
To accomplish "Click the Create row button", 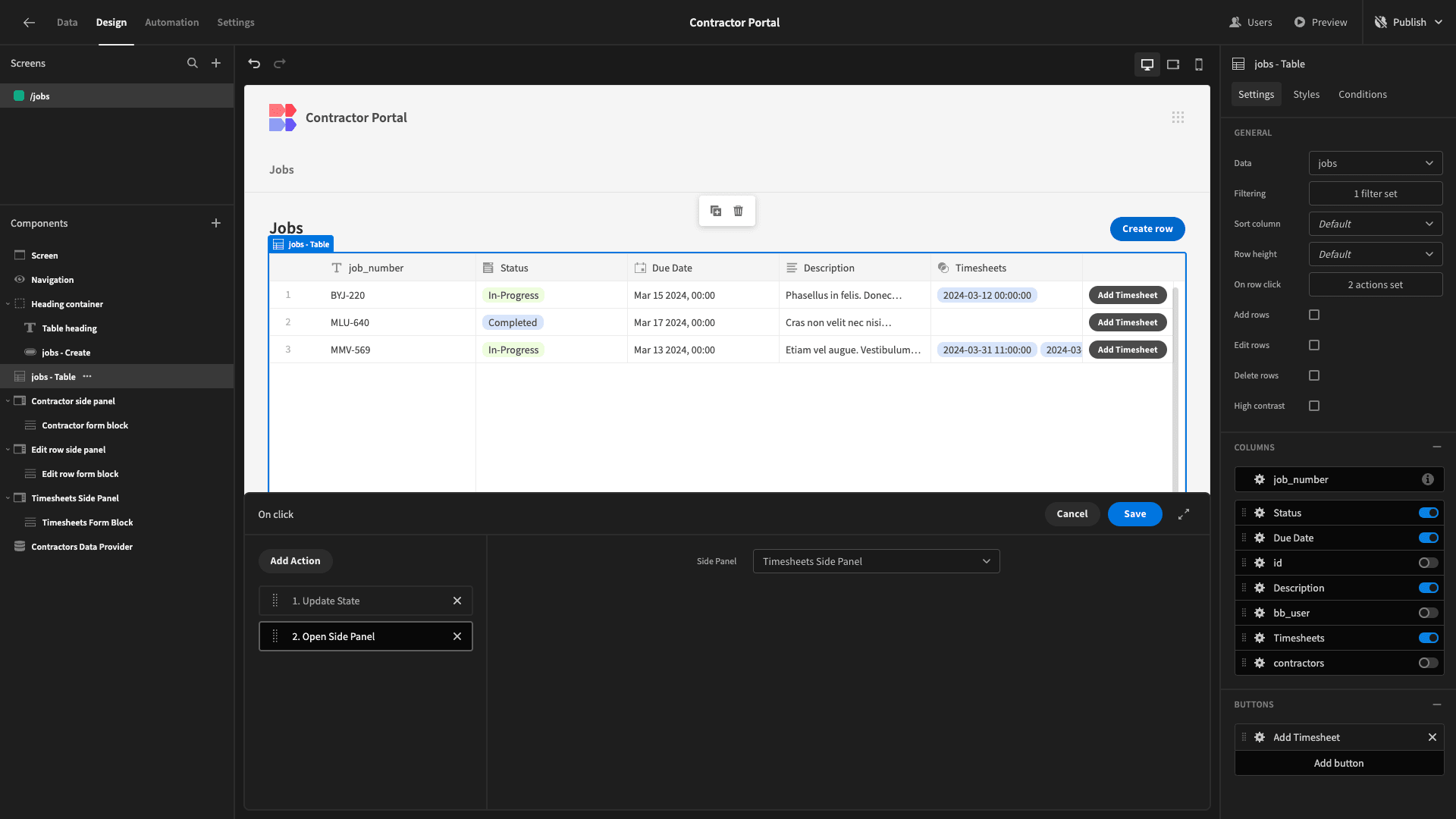I will coord(1147,229).
